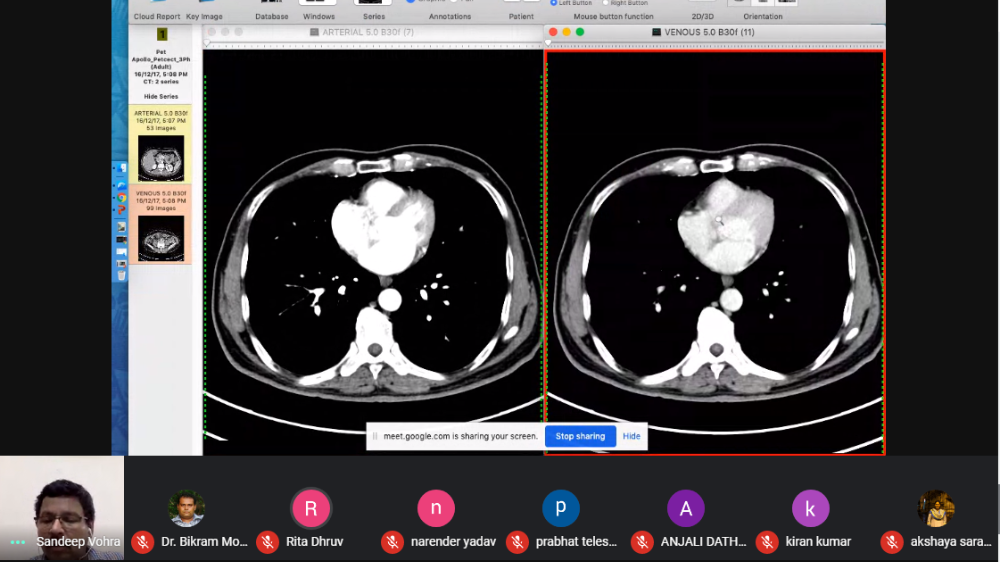Viewport: 1000px width, 562px height.
Task: Click Stop sharing button
Action: pyautogui.click(x=580, y=436)
